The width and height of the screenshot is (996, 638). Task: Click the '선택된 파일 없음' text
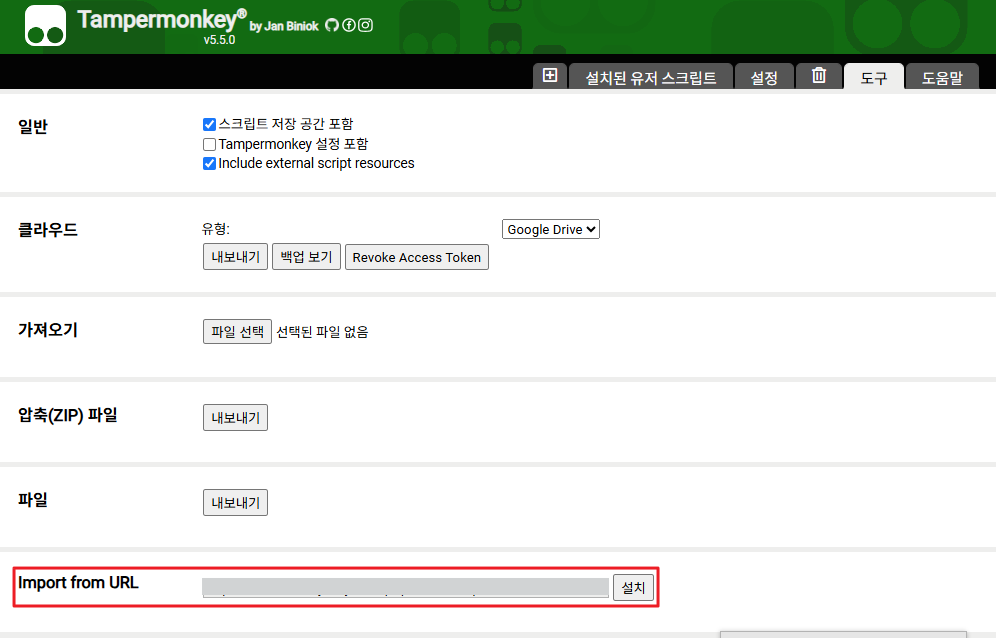tap(322, 332)
